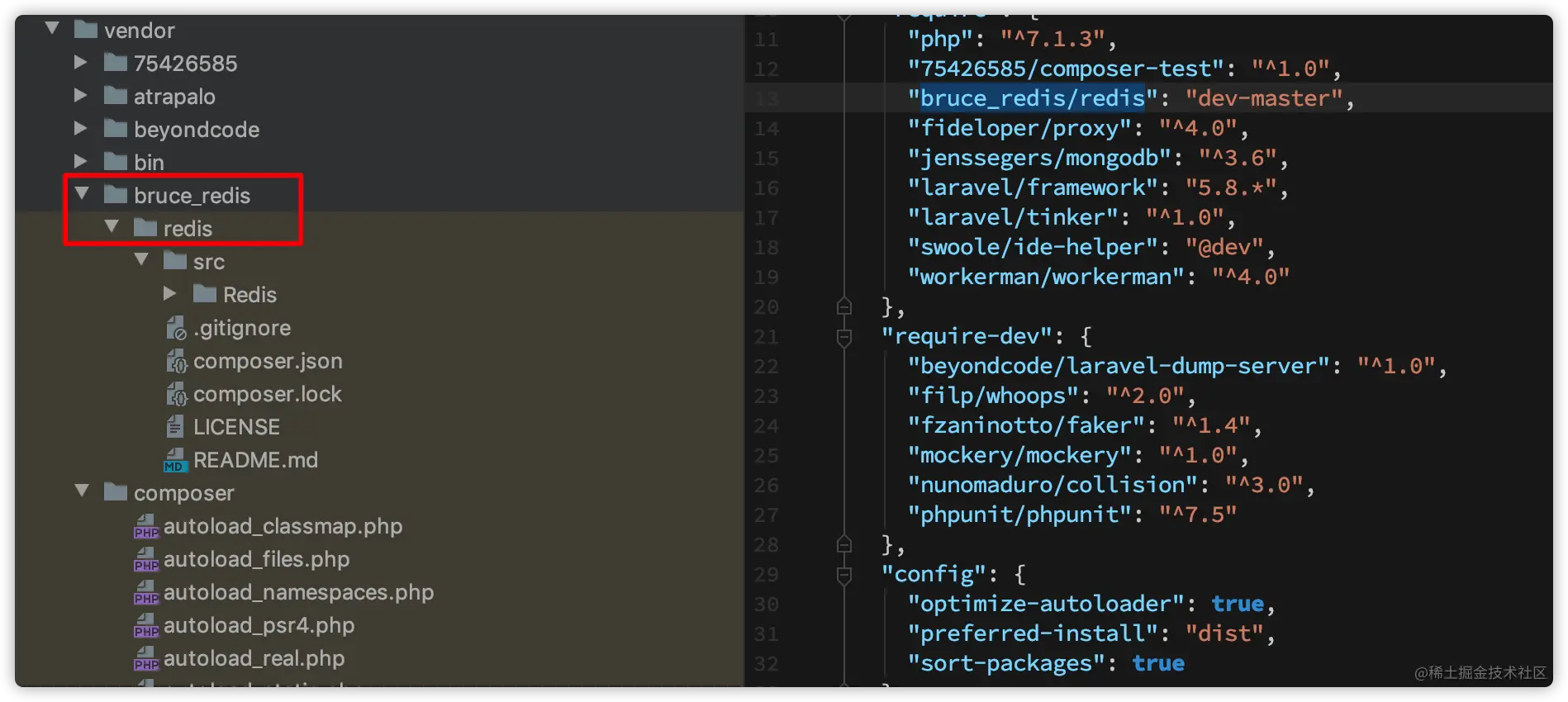Click the "preferred-install" key on line 31
Image resolution: width=1568 pixels, height=702 pixels.
(x=1033, y=633)
